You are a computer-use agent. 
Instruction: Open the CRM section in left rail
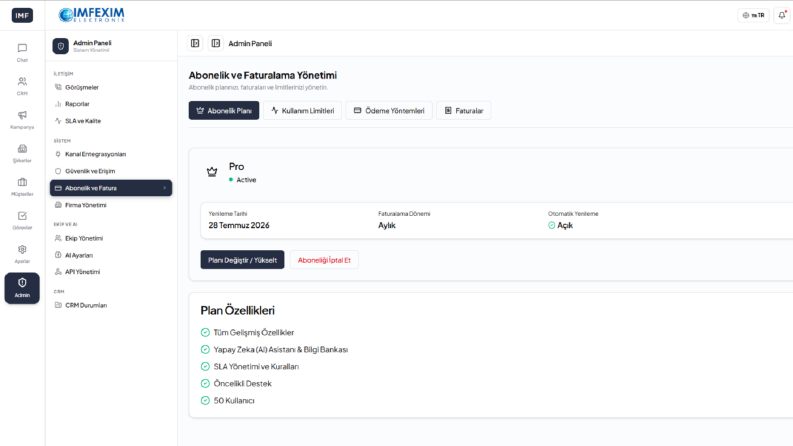point(22,86)
